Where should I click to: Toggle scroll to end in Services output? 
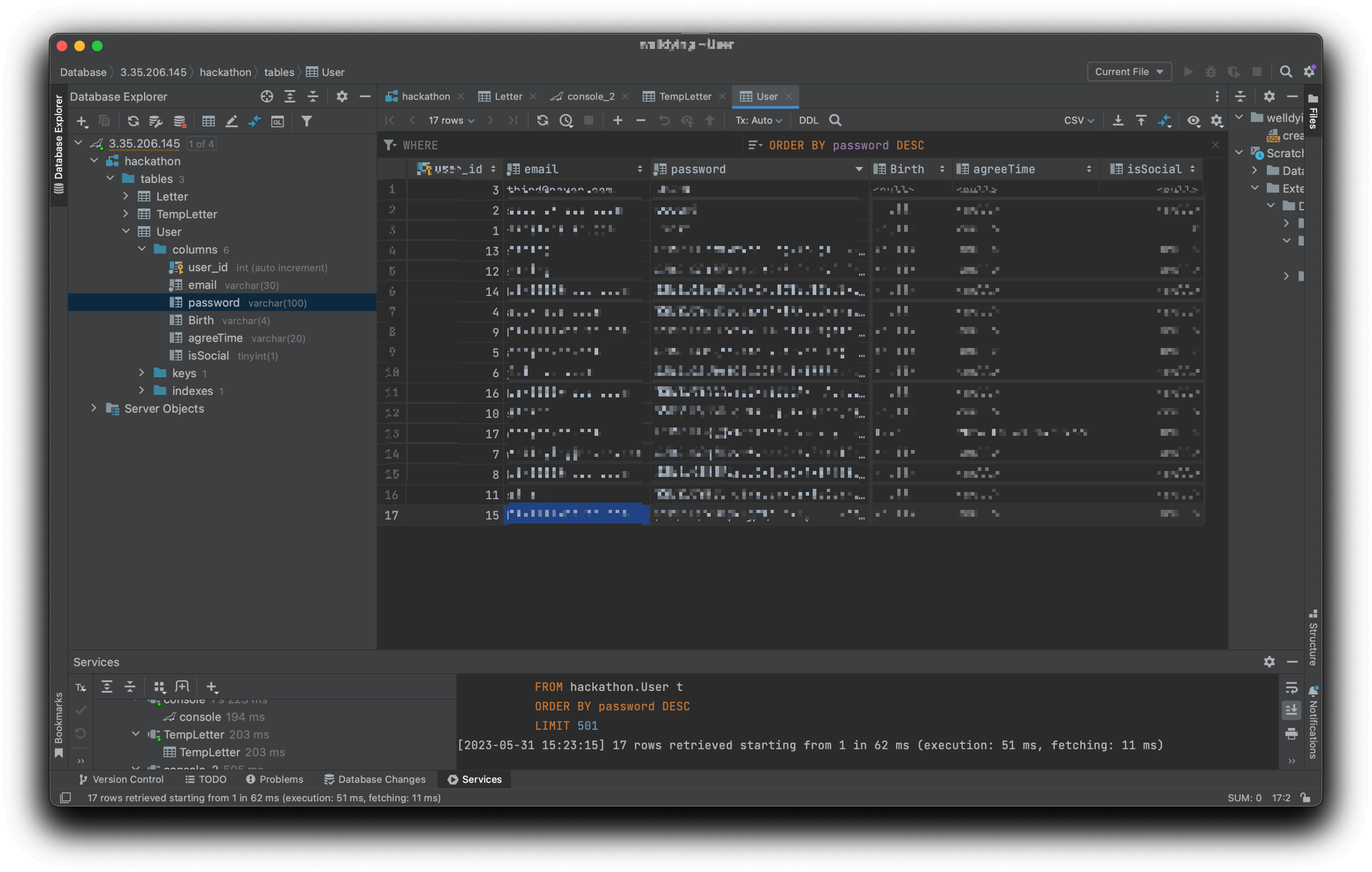point(1291,710)
